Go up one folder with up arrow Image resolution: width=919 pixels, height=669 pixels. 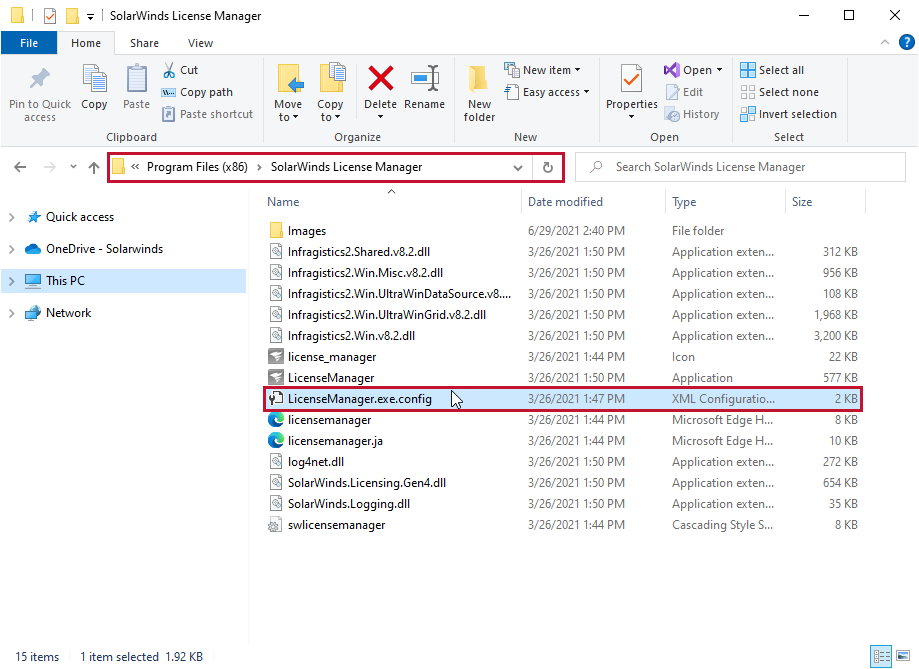pyautogui.click(x=93, y=167)
